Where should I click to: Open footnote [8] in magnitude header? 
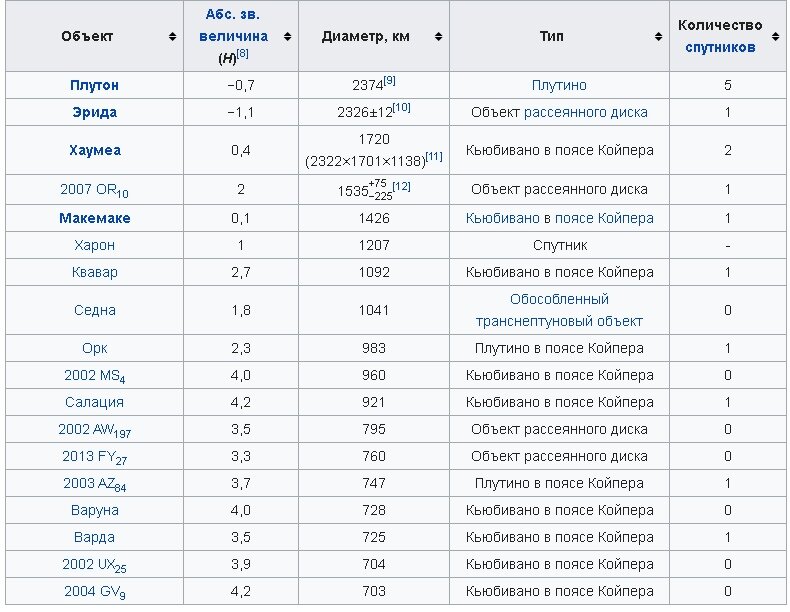(242, 54)
